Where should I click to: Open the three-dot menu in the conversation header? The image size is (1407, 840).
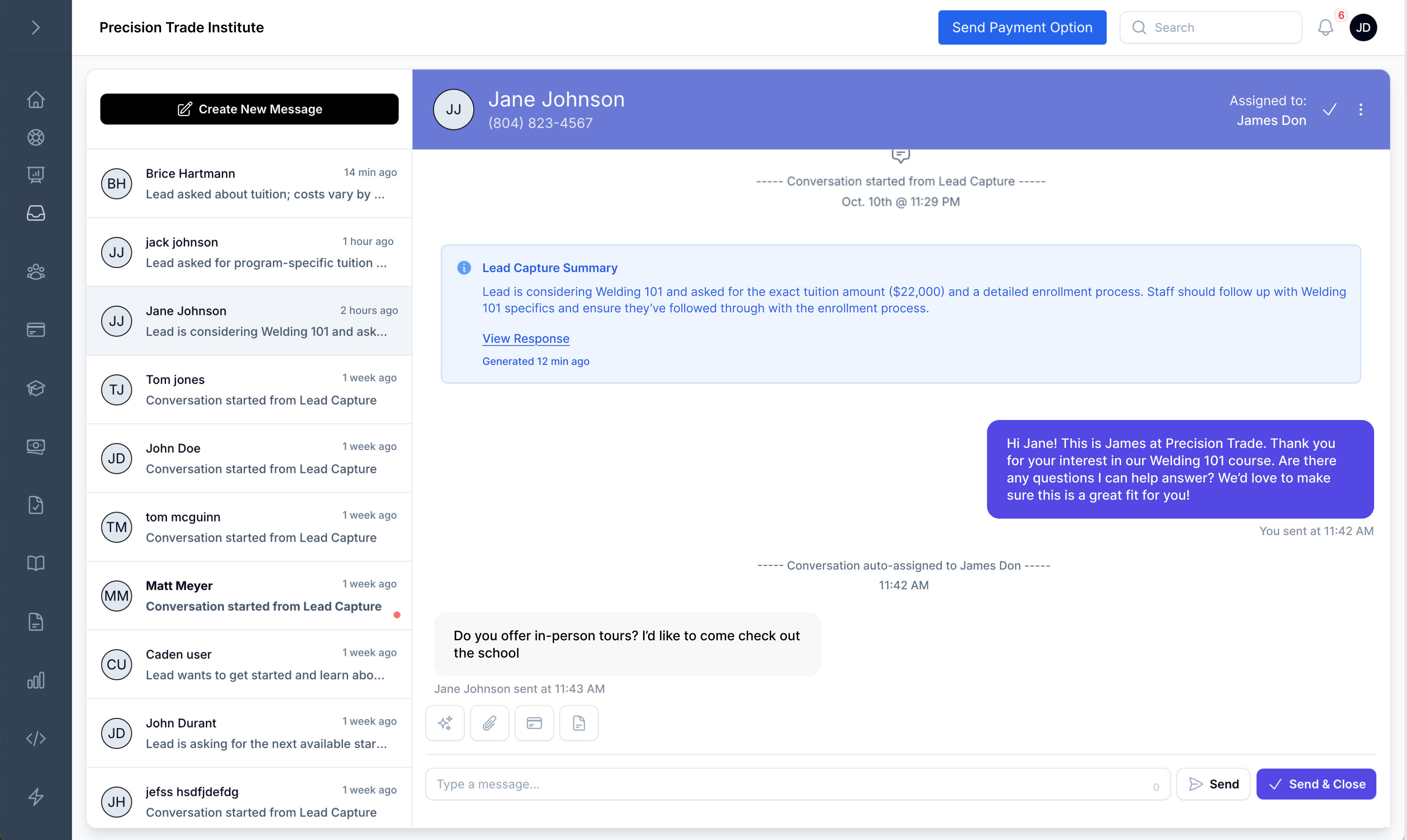pos(1361,110)
